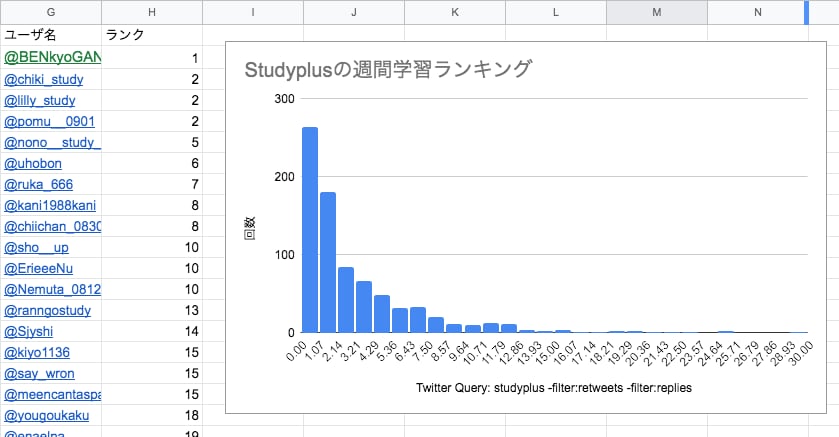
Task: Open the @Nemuta_0812 link
Action: 52,289
